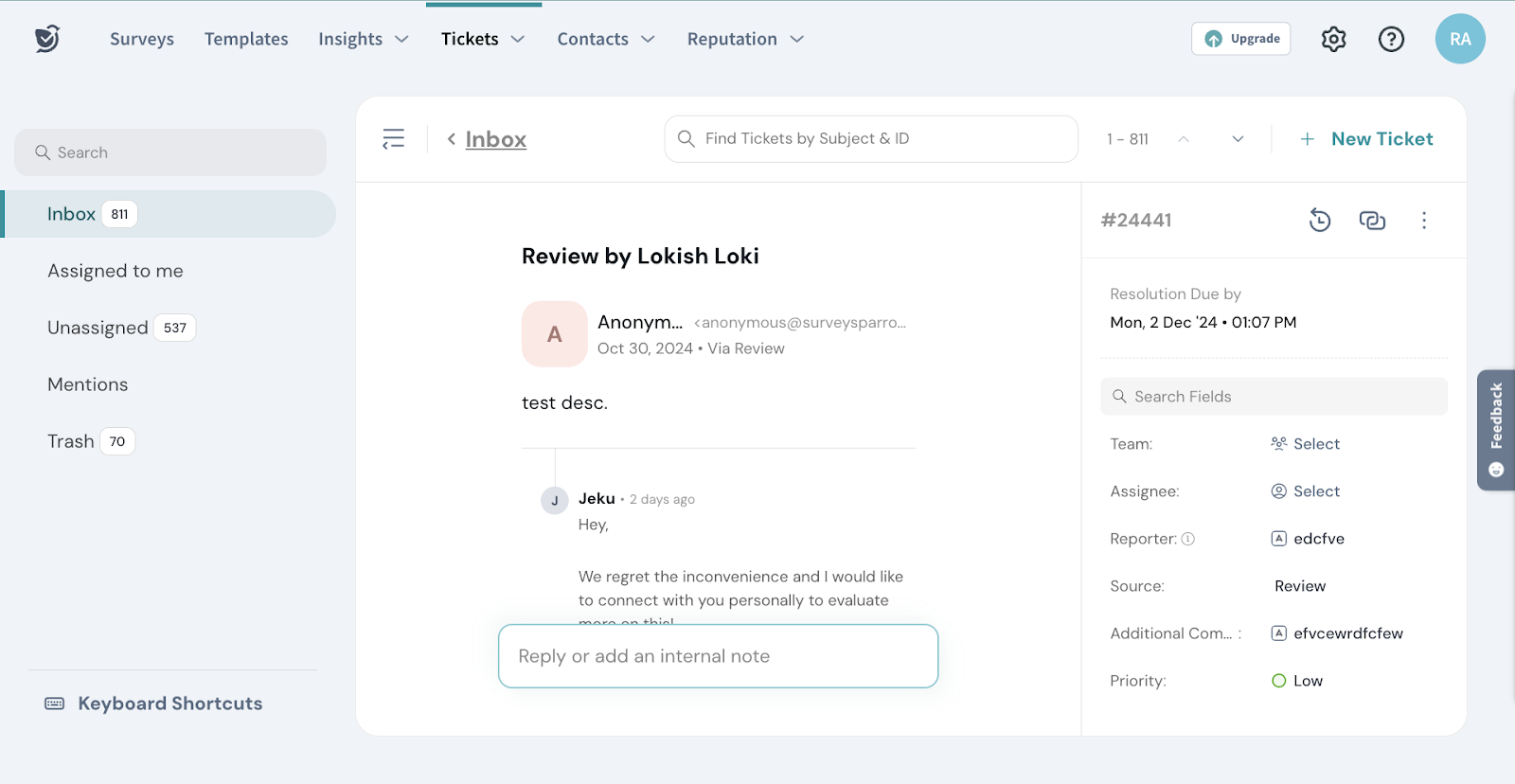Collapse the sidebar with the menu icon
The height and width of the screenshot is (784, 1515).
click(394, 139)
